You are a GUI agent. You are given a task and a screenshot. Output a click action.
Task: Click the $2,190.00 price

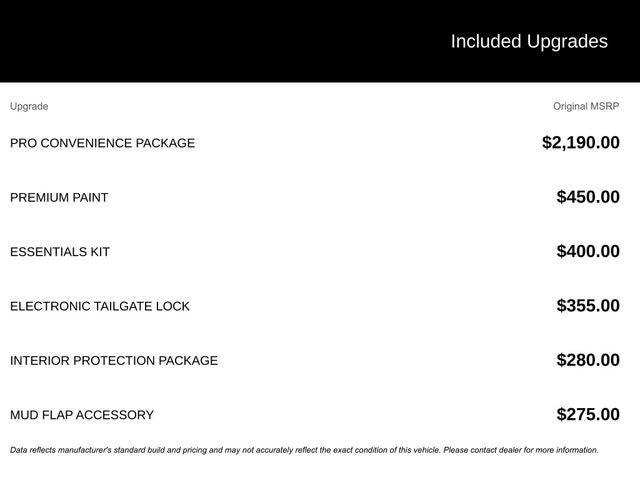pyautogui.click(x=580, y=142)
